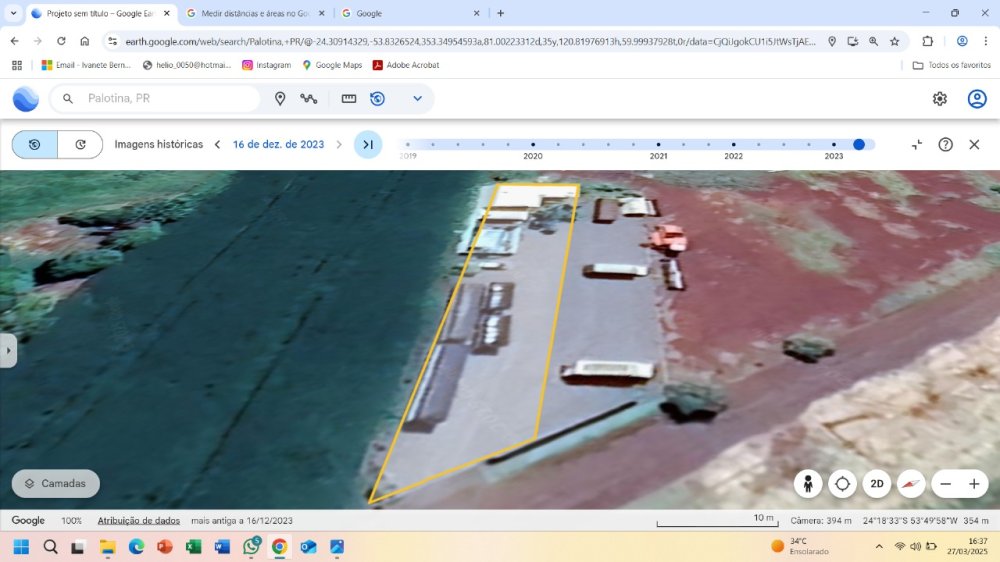Go to the browser home page
The height and width of the screenshot is (562, 1000).
(84, 41)
